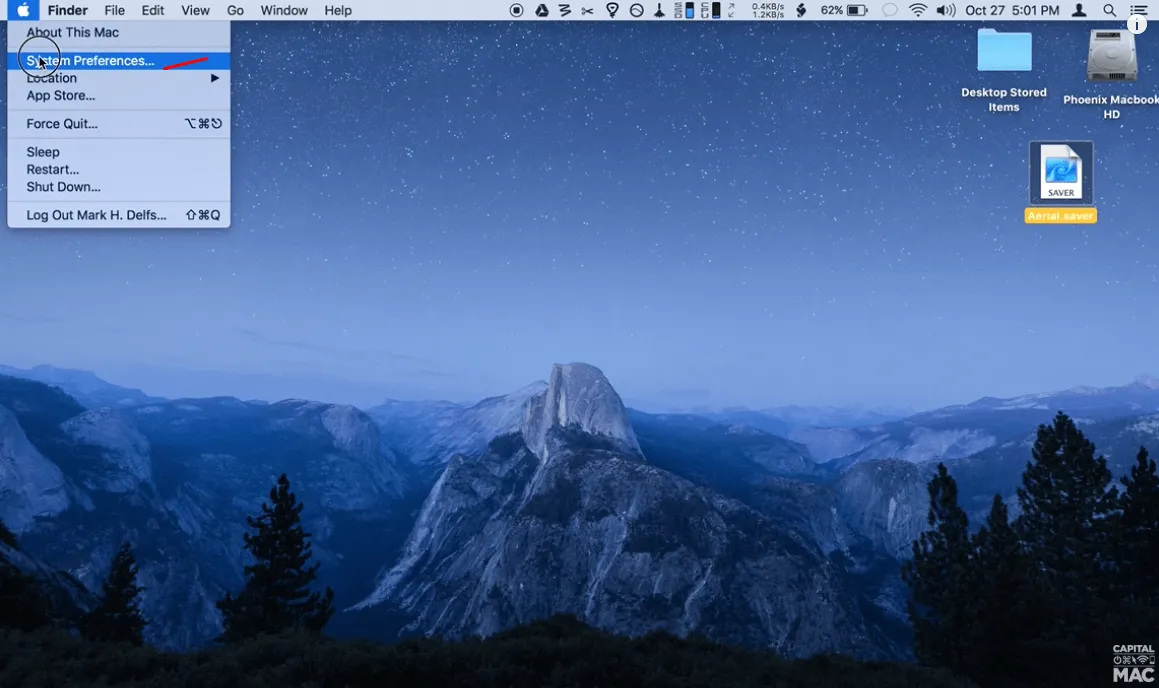Viewport: 1159px width, 688px height.
Task: Click the date and time Oct 27
Action: pyautogui.click(x=1012, y=10)
